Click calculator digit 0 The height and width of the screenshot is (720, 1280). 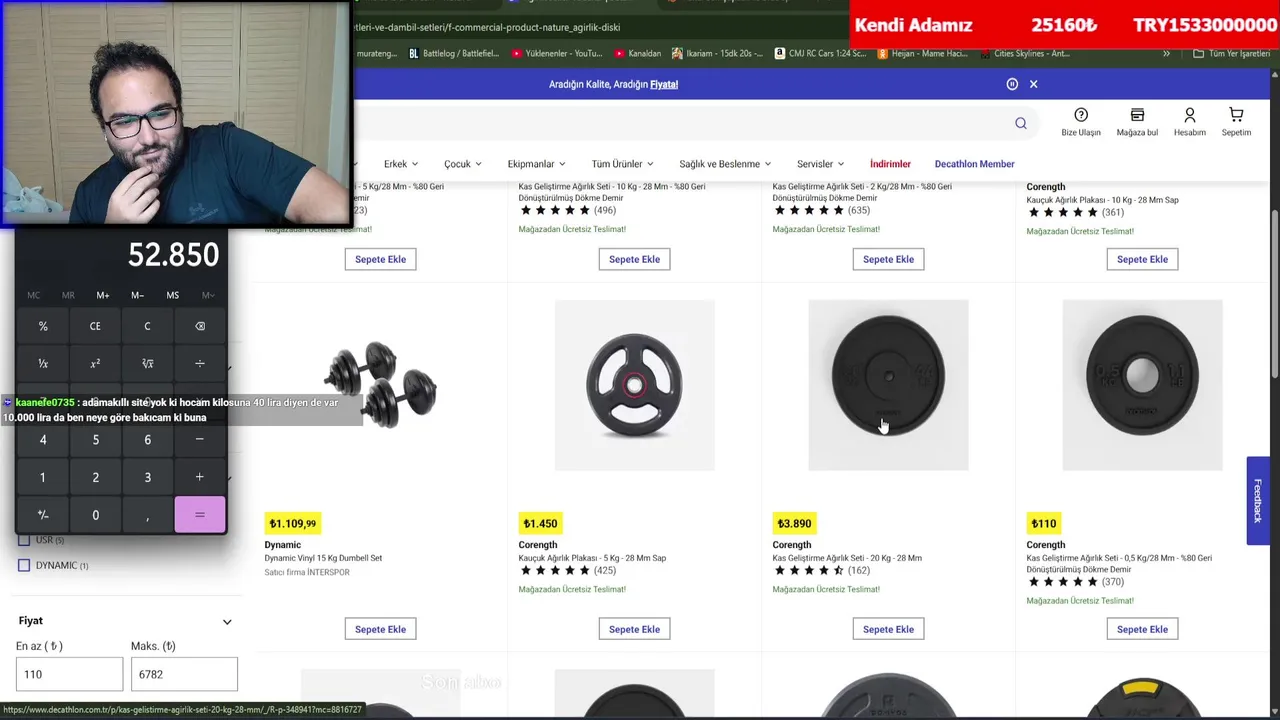pos(95,515)
